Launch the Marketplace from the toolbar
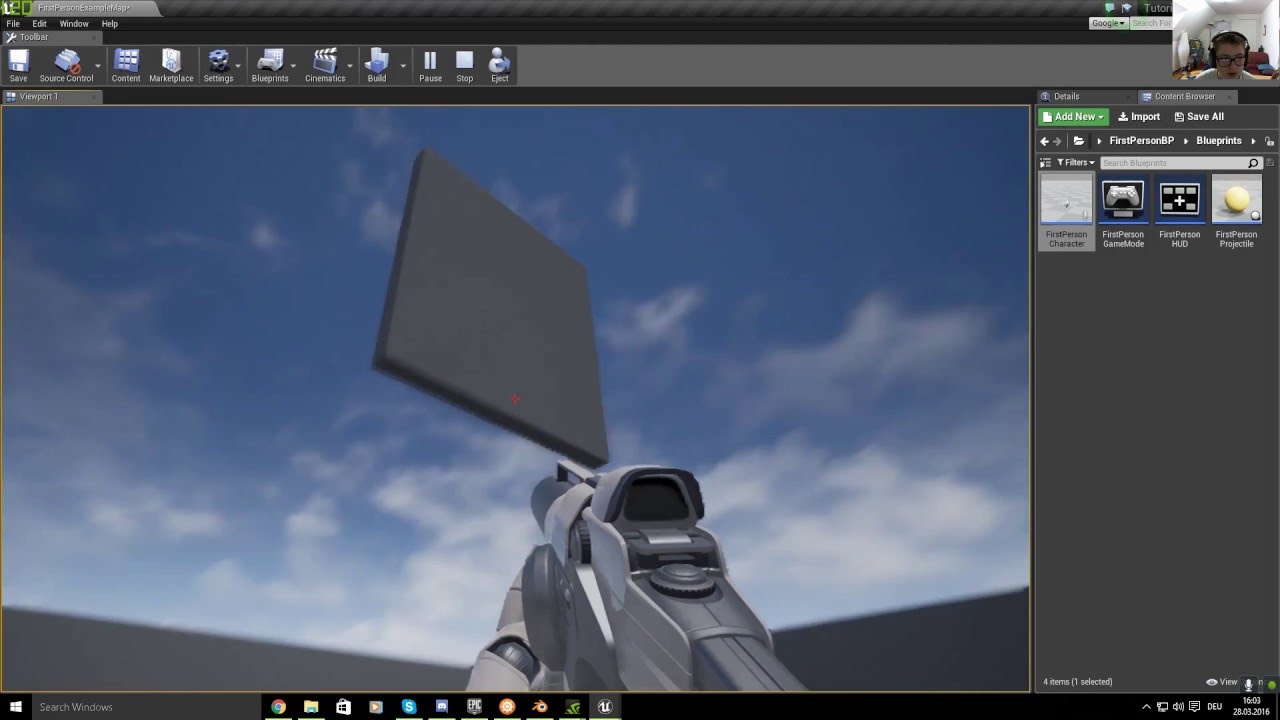Screen dimensions: 1280x720 [171, 66]
